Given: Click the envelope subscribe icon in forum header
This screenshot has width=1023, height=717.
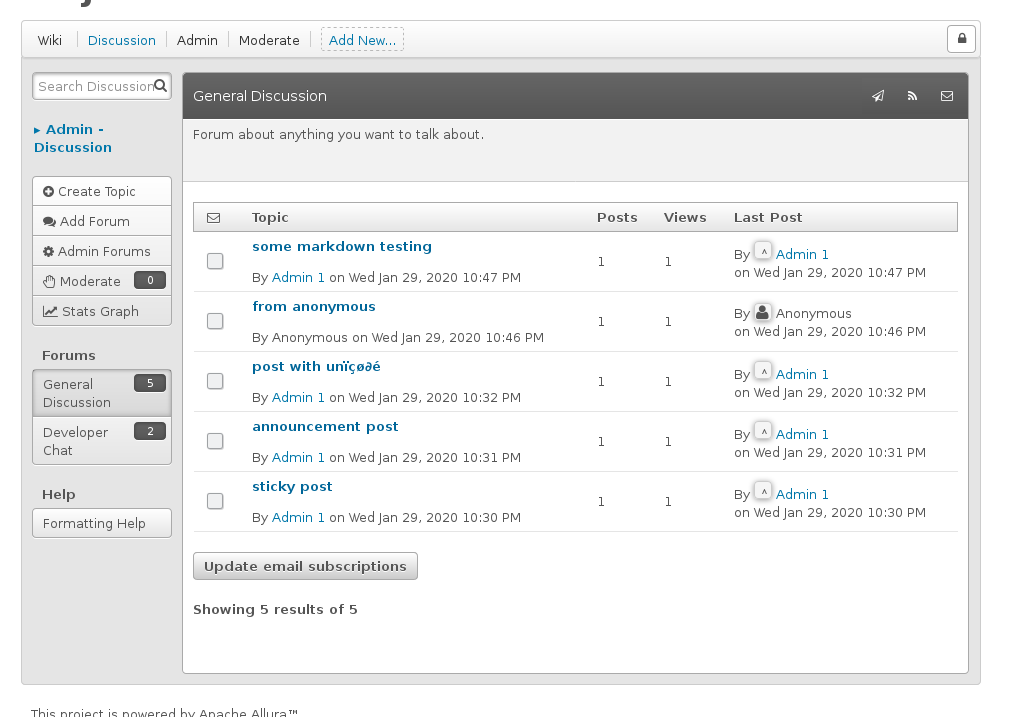Looking at the screenshot, I should 947,96.
